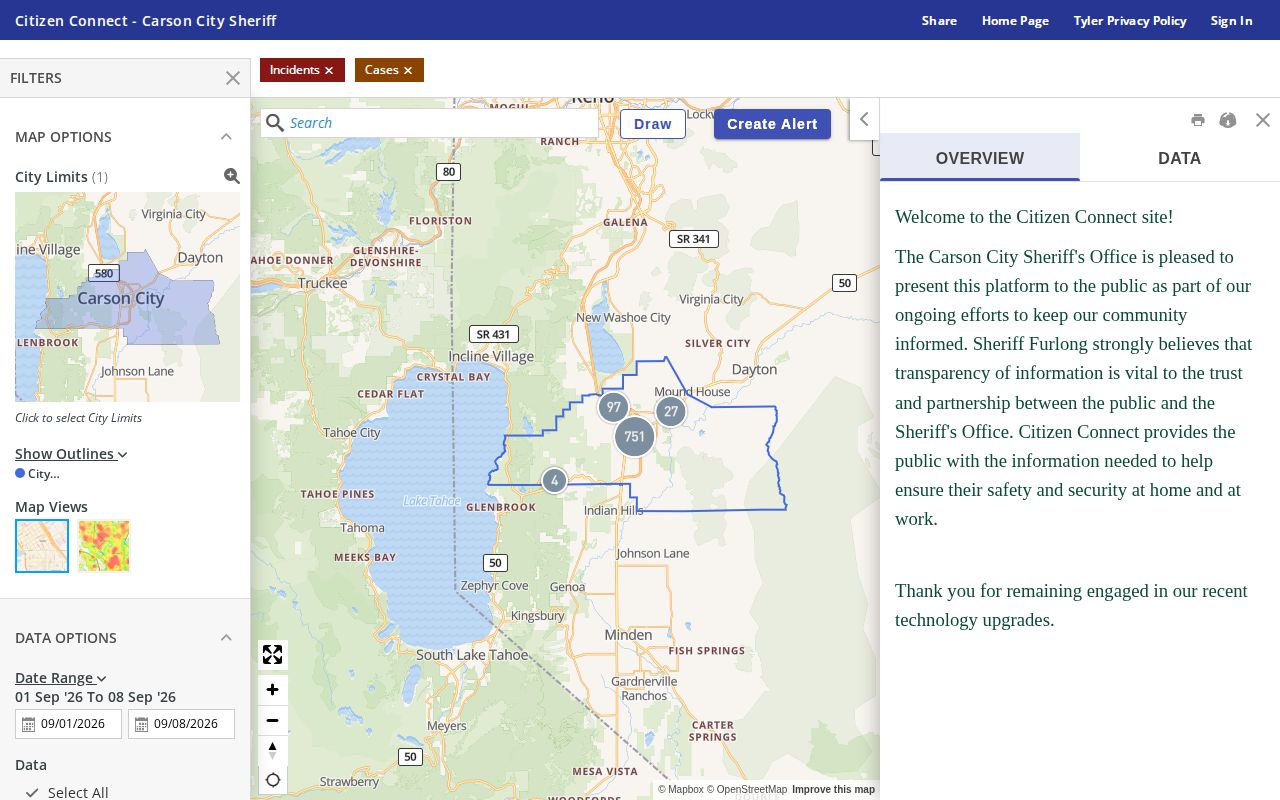The image size is (1280, 800).
Task: Close the Filters panel
Action: [233, 78]
